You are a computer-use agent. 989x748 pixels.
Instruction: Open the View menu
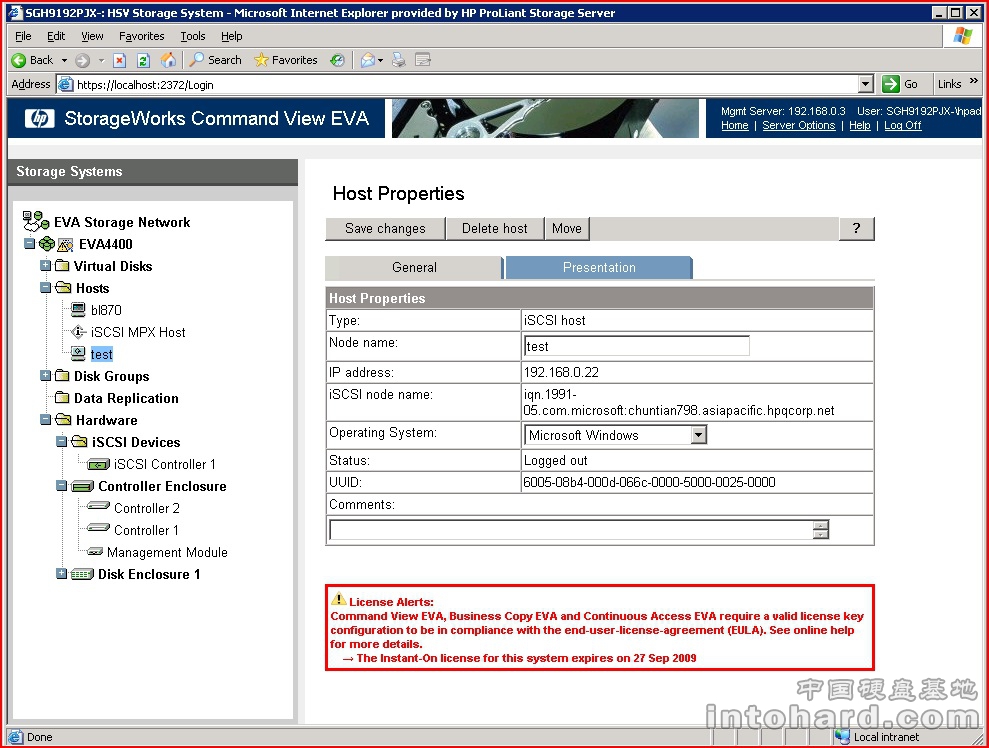(x=92, y=36)
